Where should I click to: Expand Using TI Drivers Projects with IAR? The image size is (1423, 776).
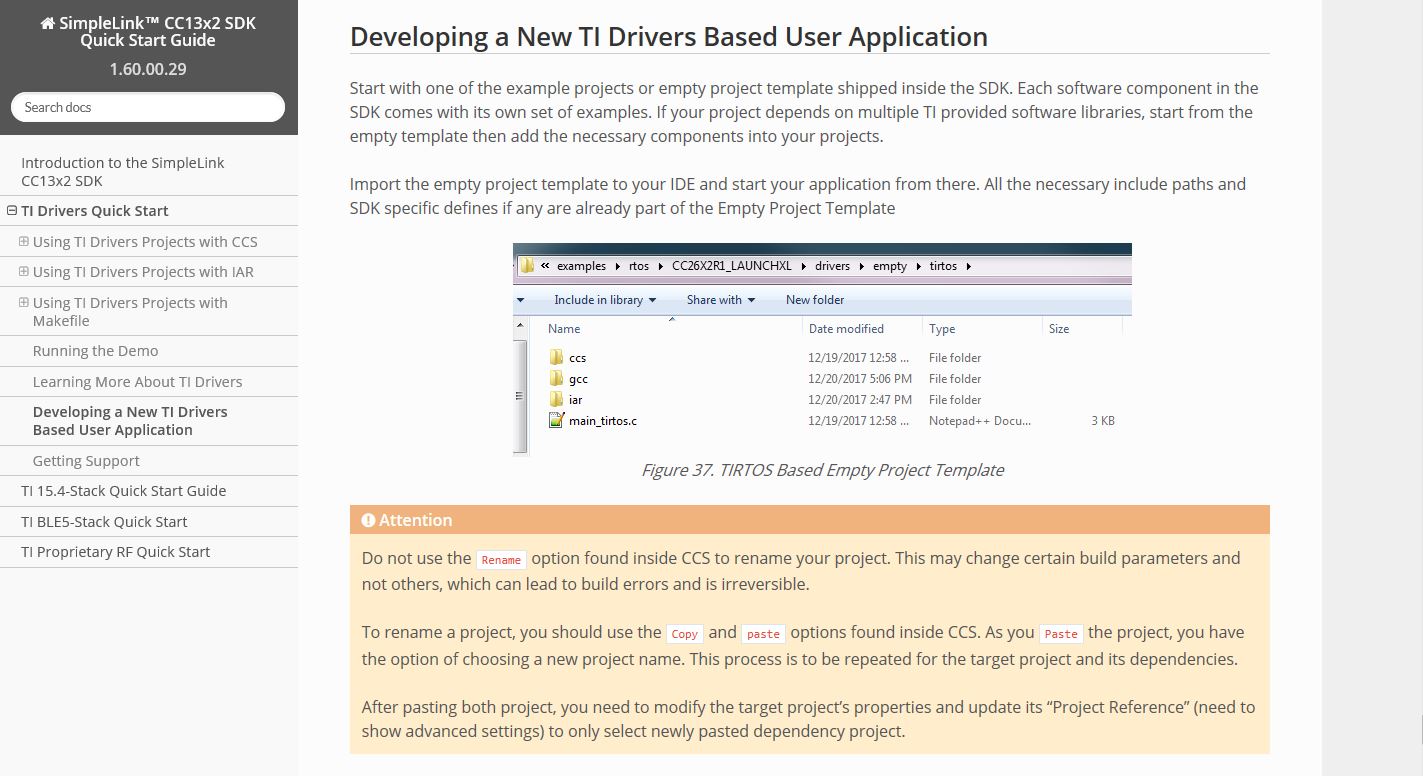(24, 271)
